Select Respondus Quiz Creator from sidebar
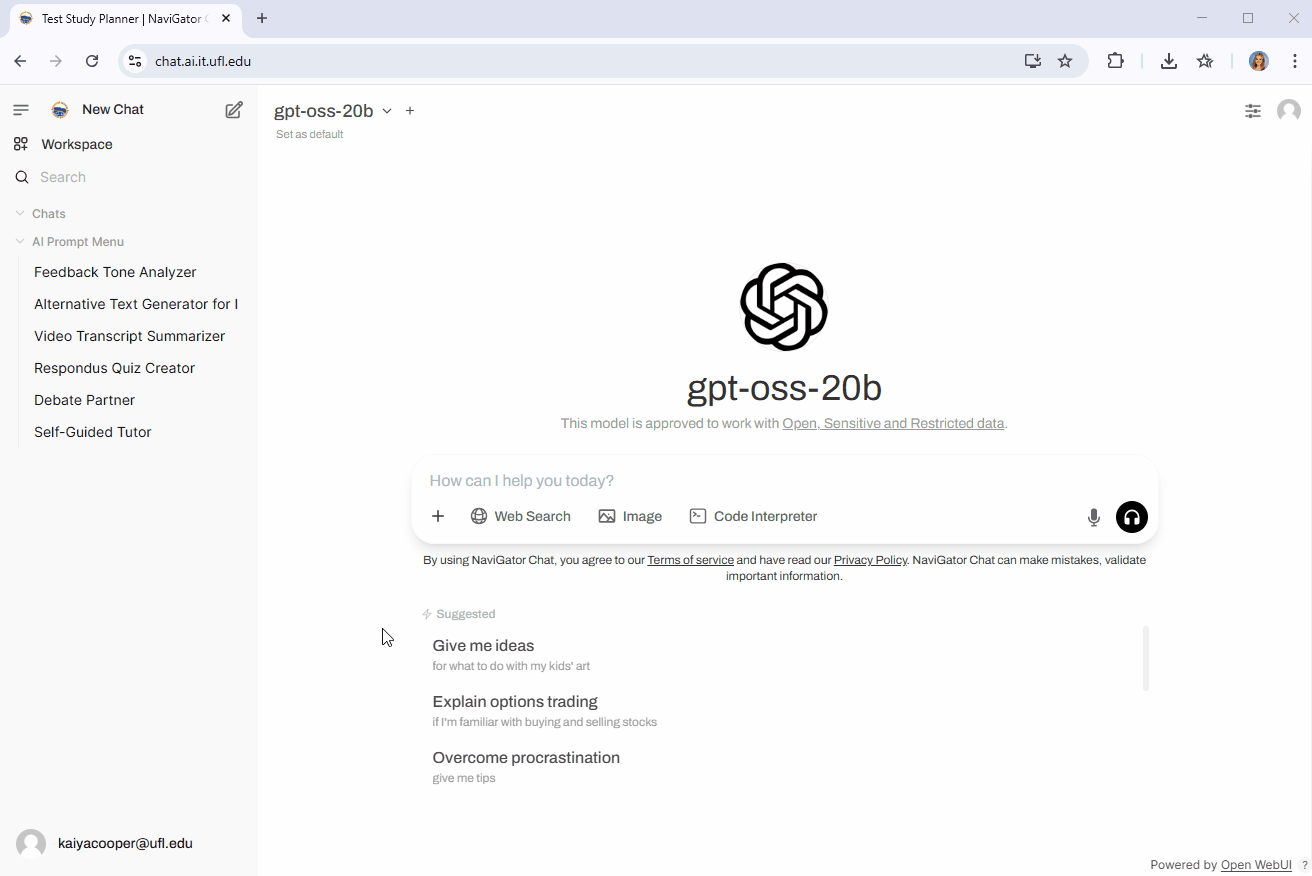This screenshot has width=1312, height=876. coord(114,368)
